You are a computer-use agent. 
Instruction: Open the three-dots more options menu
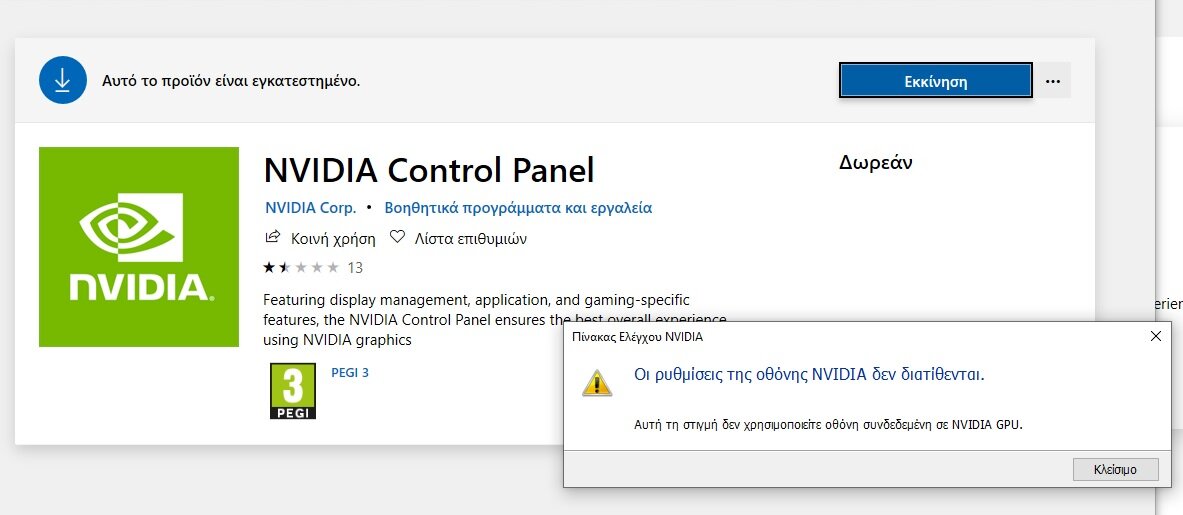1053,81
